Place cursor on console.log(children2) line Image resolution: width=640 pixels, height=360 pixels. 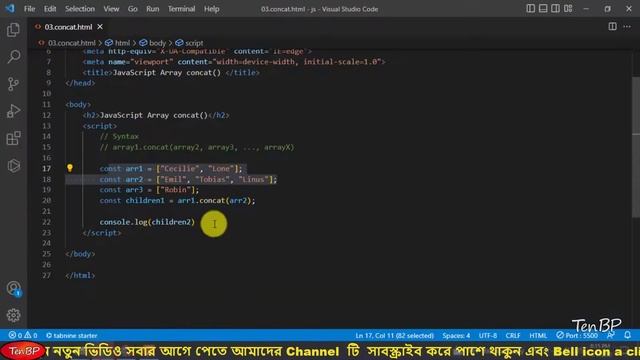(147, 222)
